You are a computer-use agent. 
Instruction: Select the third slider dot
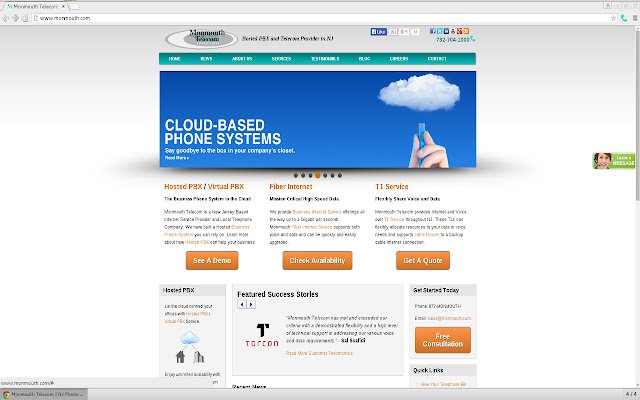[310, 176]
